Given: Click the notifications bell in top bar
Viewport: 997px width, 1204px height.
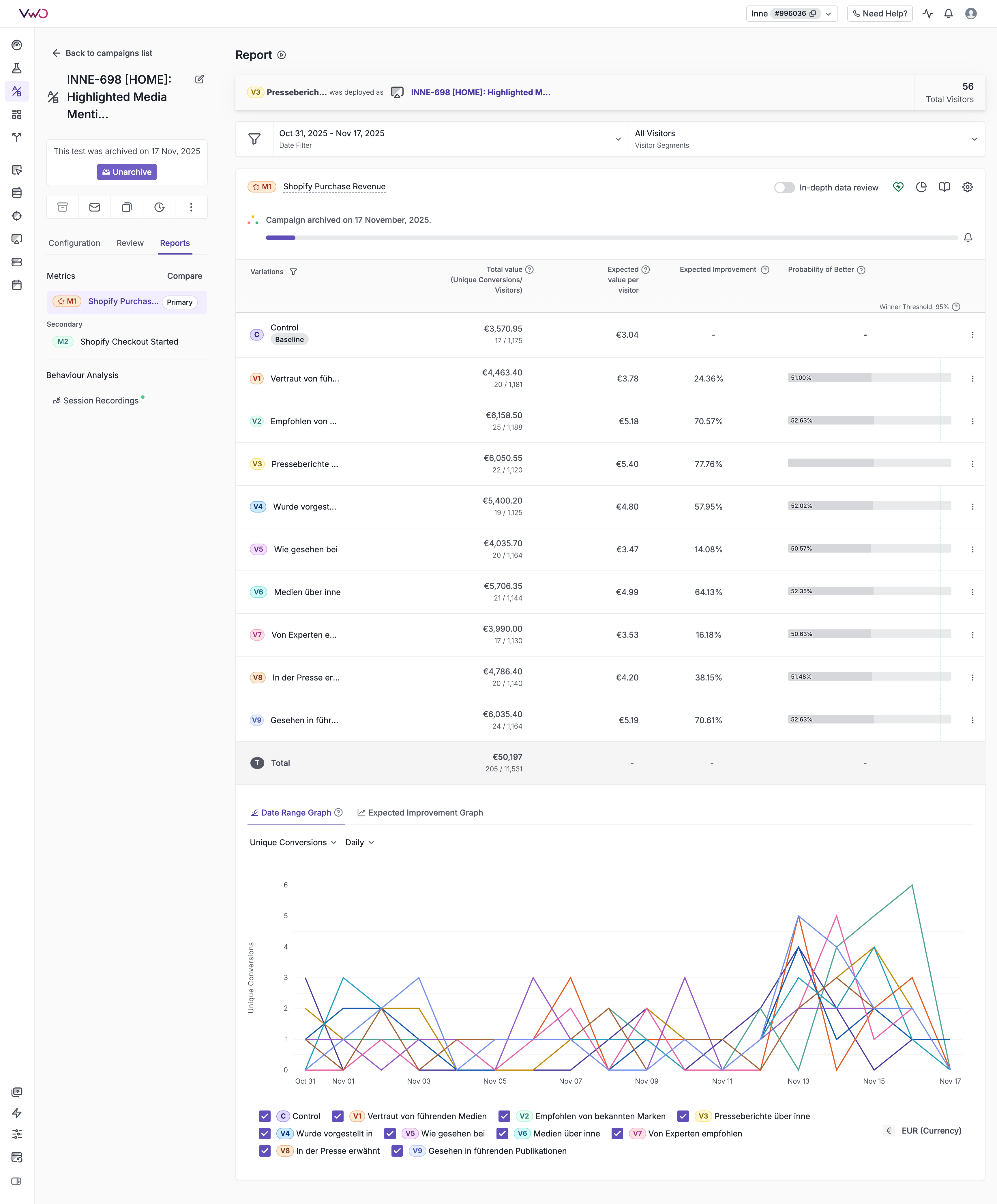Looking at the screenshot, I should pos(948,14).
